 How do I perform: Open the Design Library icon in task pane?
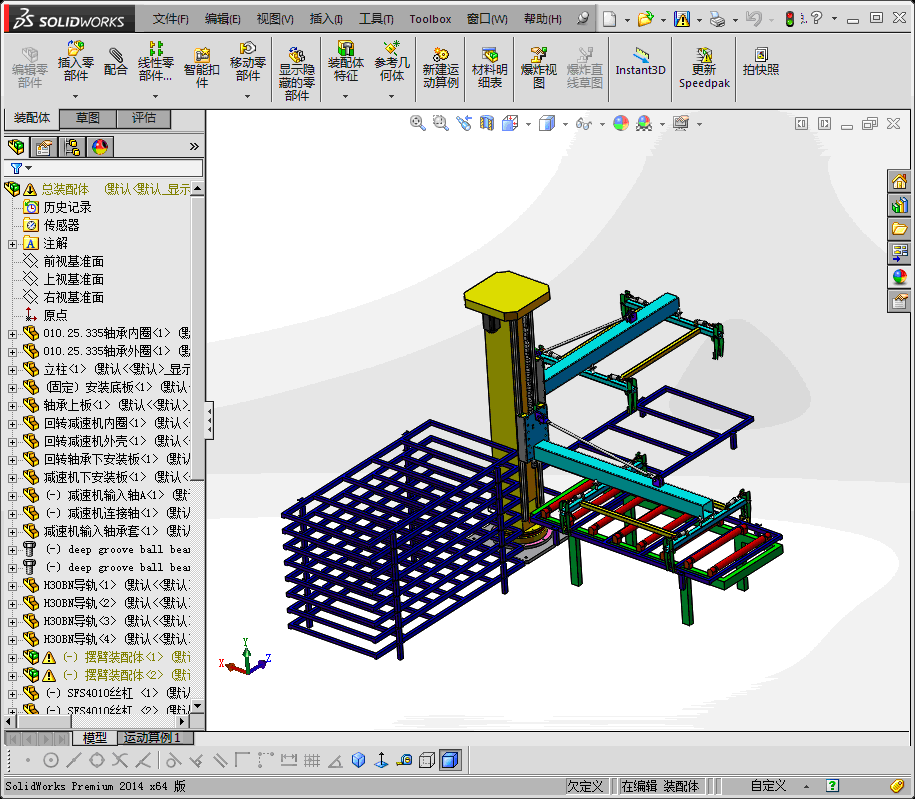coord(899,205)
